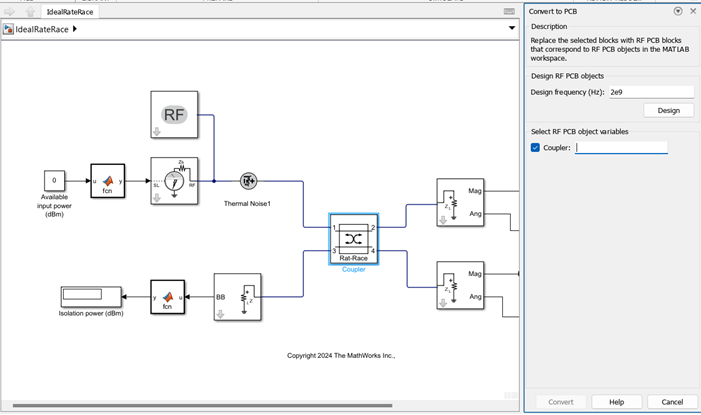Select the lower MATLAB fcn block
Image resolution: width=701 pixels, height=415 pixels.
coord(168,297)
